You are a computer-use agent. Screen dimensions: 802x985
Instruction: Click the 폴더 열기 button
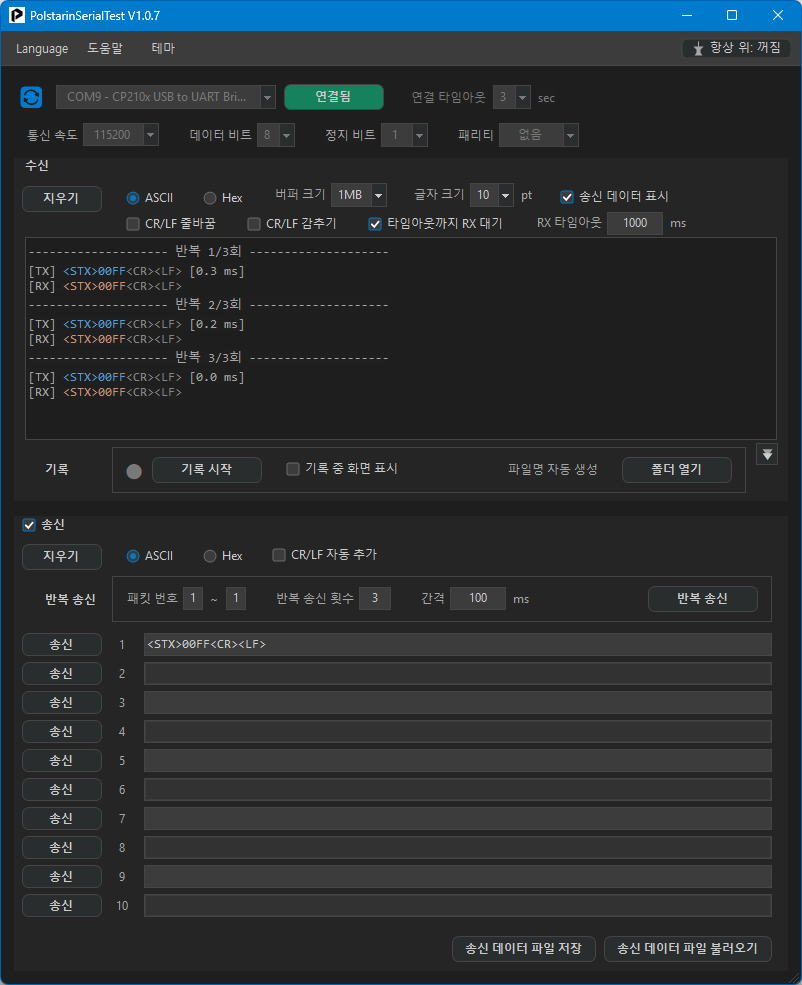[676, 470]
